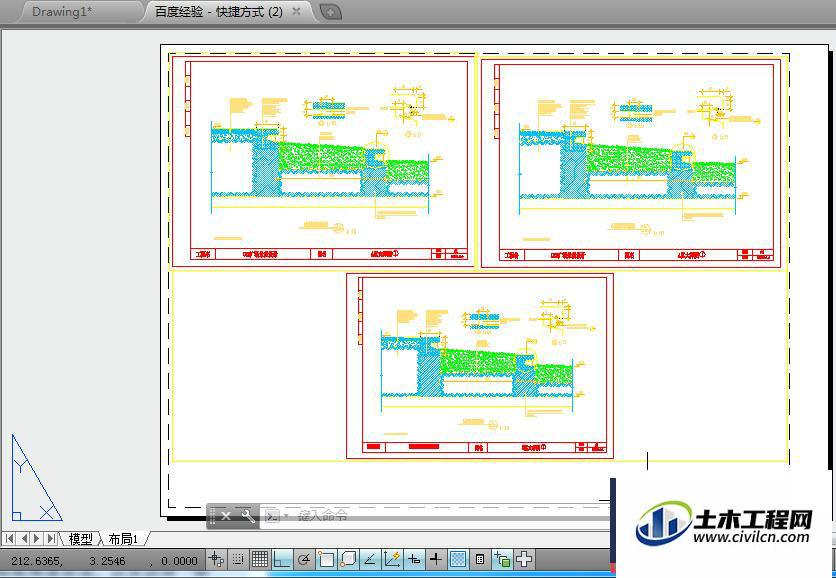Toggle Snap Mode dotted-grid icon
This screenshot has height=578, width=836.
coord(238,559)
